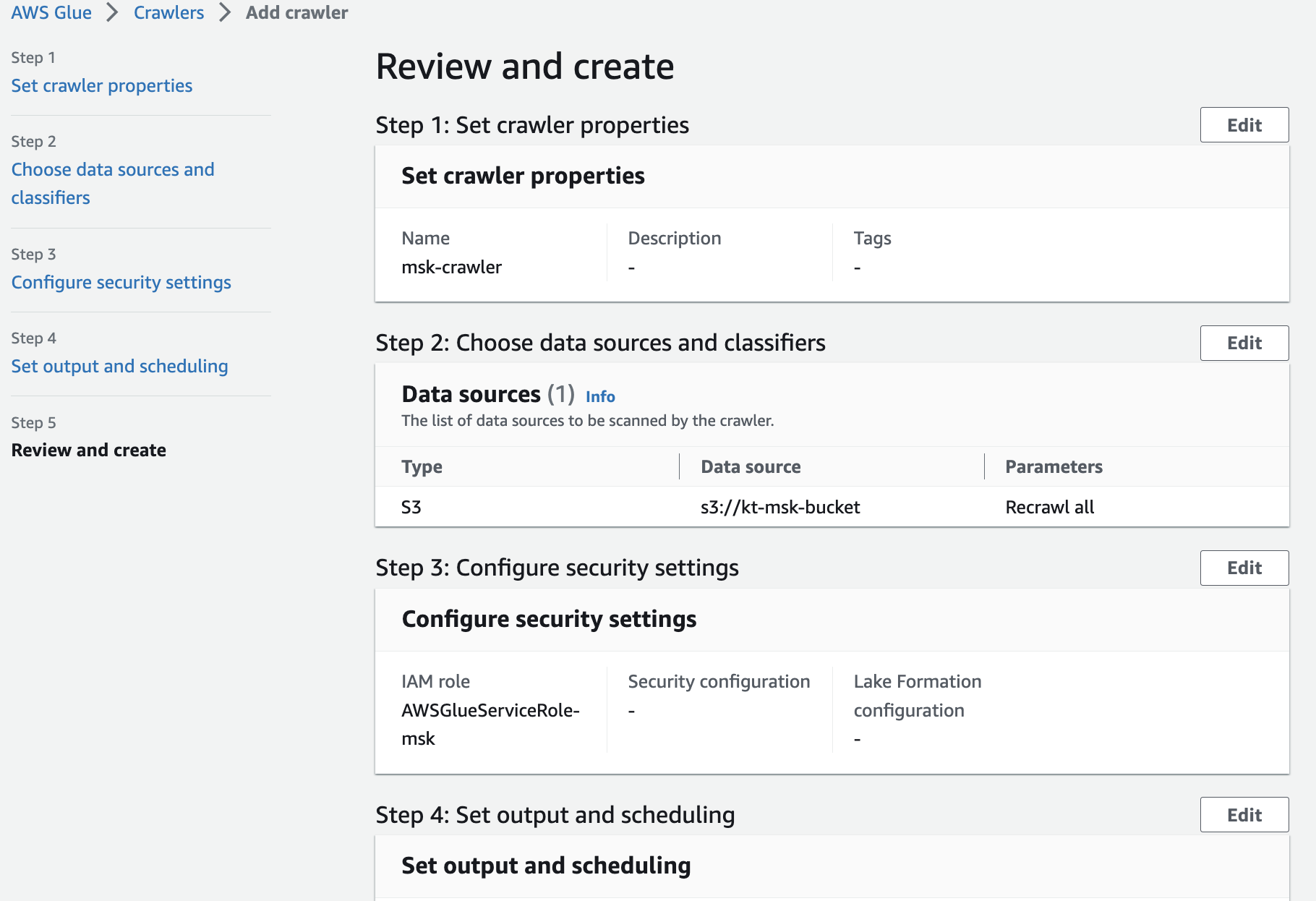The height and width of the screenshot is (901, 1316).
Task: Open the AWS Glue breadcrumb link
Action: (x=51, y=12)
